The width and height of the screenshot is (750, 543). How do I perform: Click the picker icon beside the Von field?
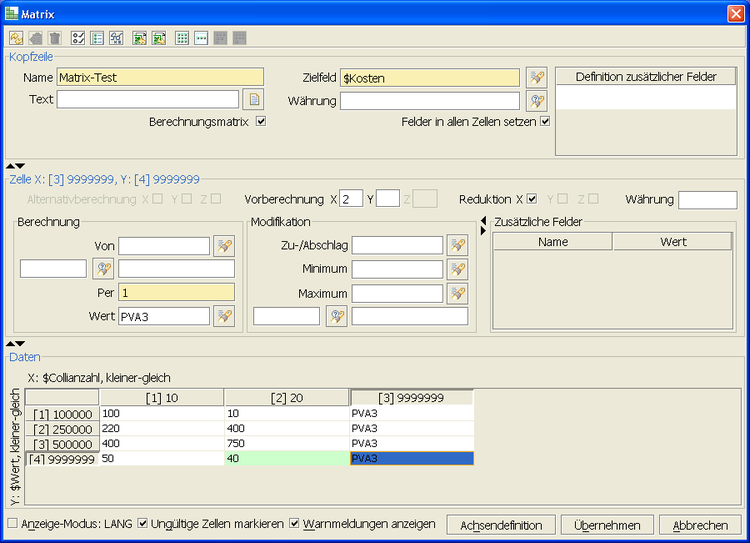click(224, 246)
